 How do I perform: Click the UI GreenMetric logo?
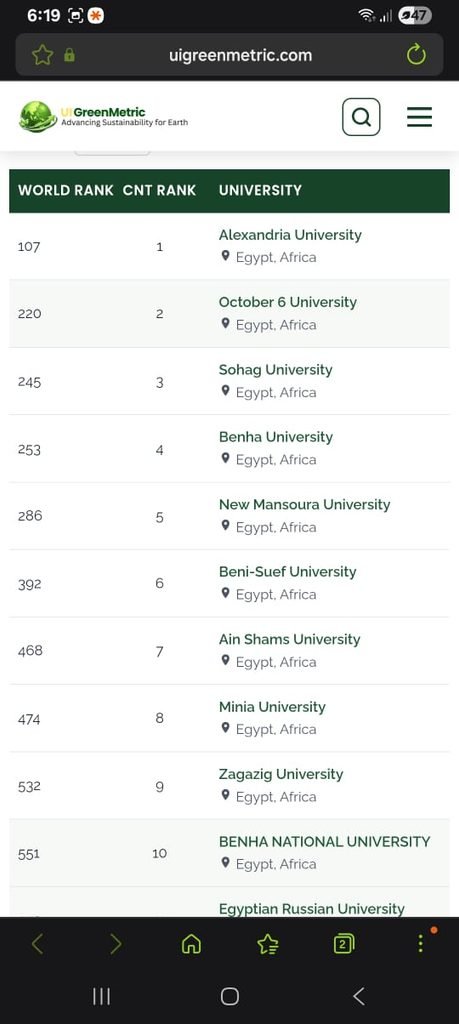pos(104,116)
